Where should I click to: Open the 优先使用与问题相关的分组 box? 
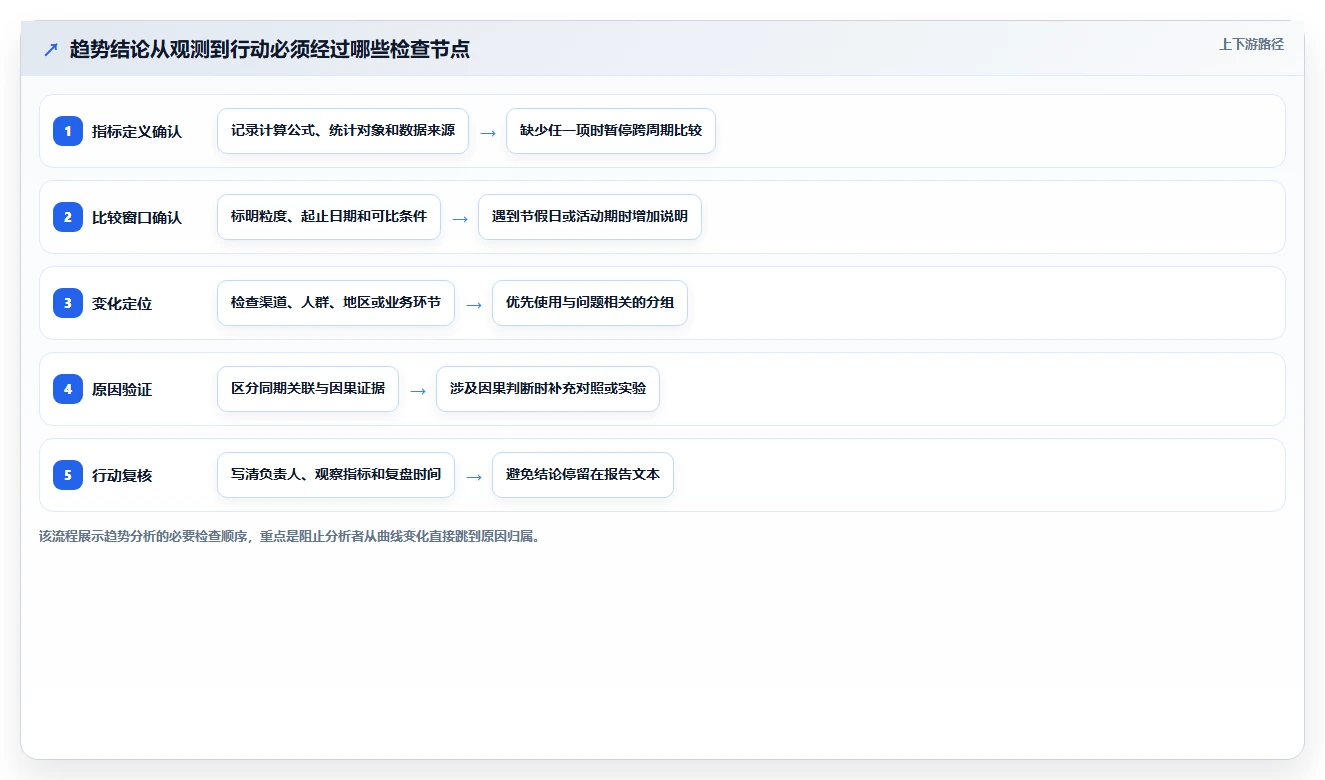coord(590,303)
